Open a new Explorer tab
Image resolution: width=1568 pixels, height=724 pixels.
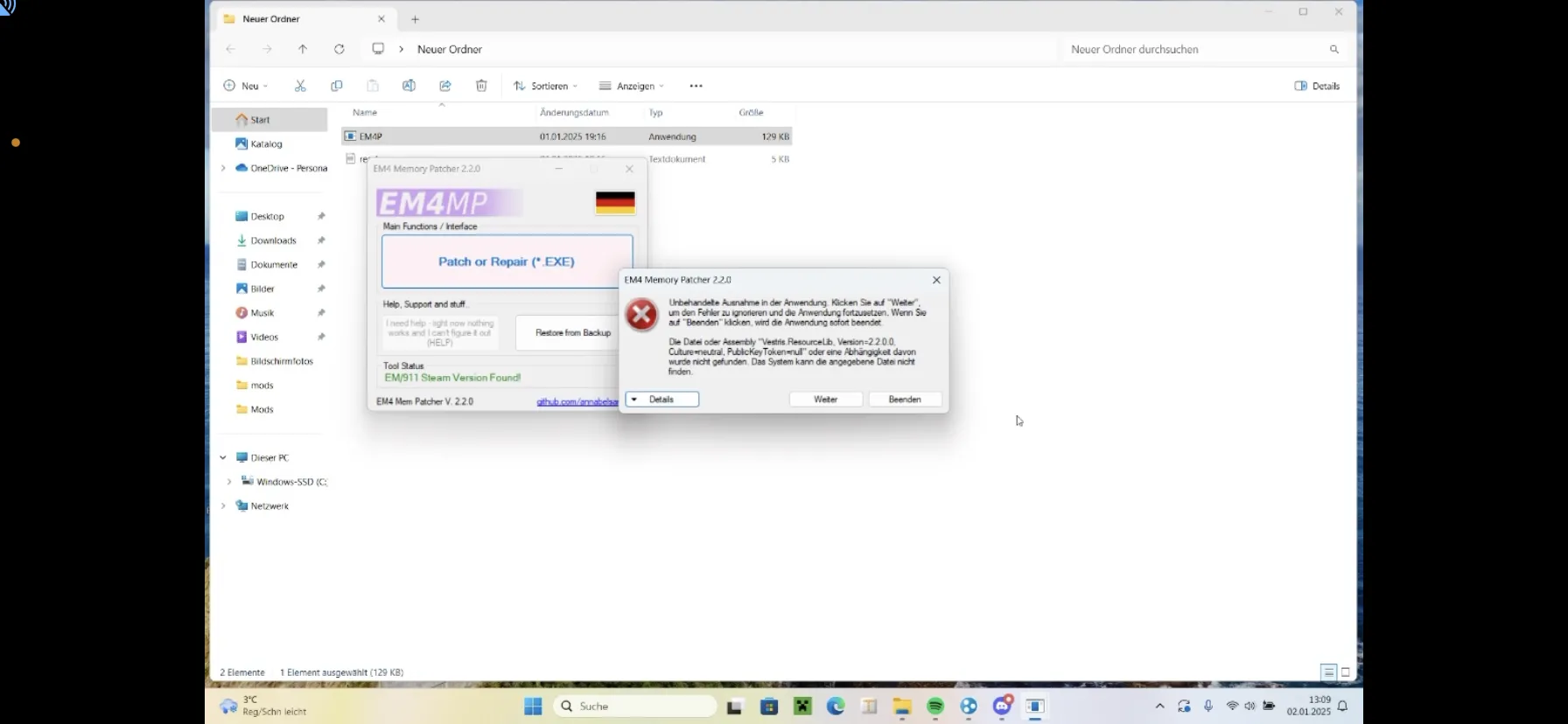coord(416,19)
